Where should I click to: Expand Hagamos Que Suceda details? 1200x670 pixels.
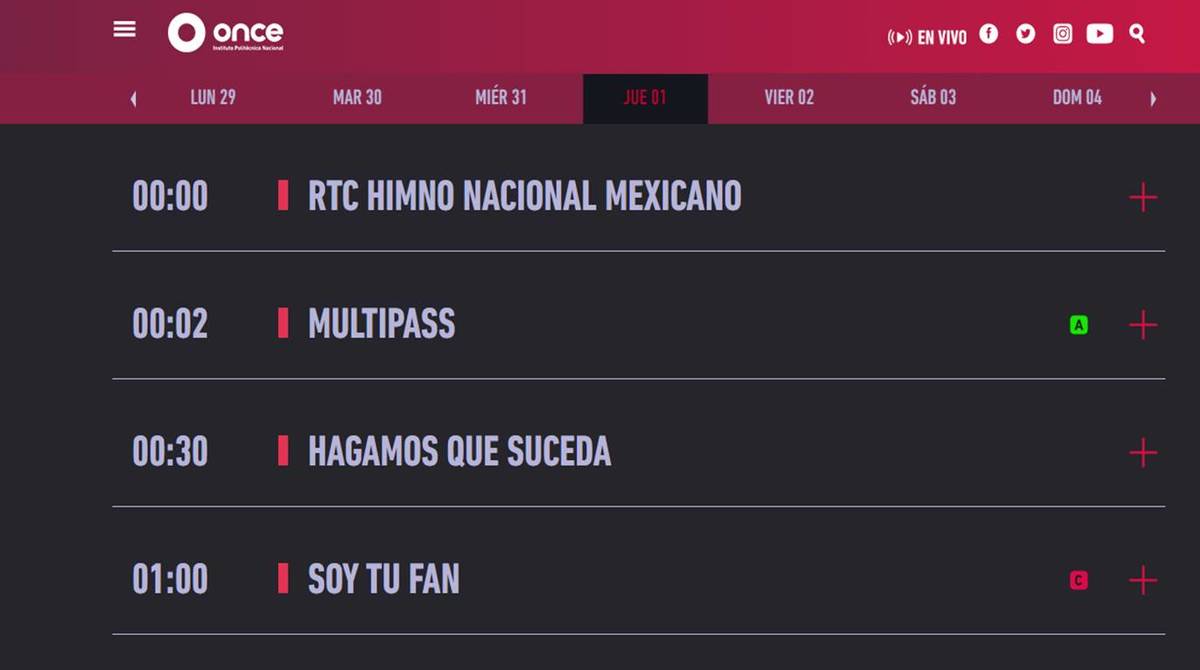[x=1143, y=453]
